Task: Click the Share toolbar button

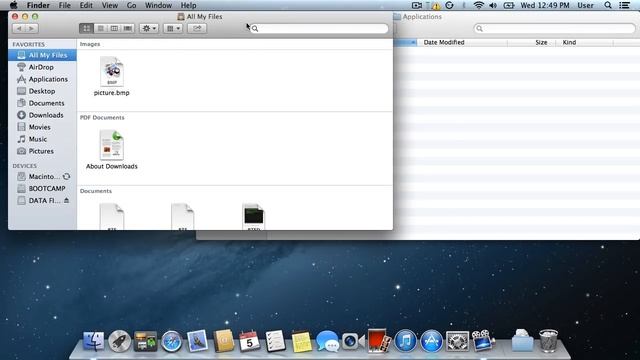Action: pos(197,28)
